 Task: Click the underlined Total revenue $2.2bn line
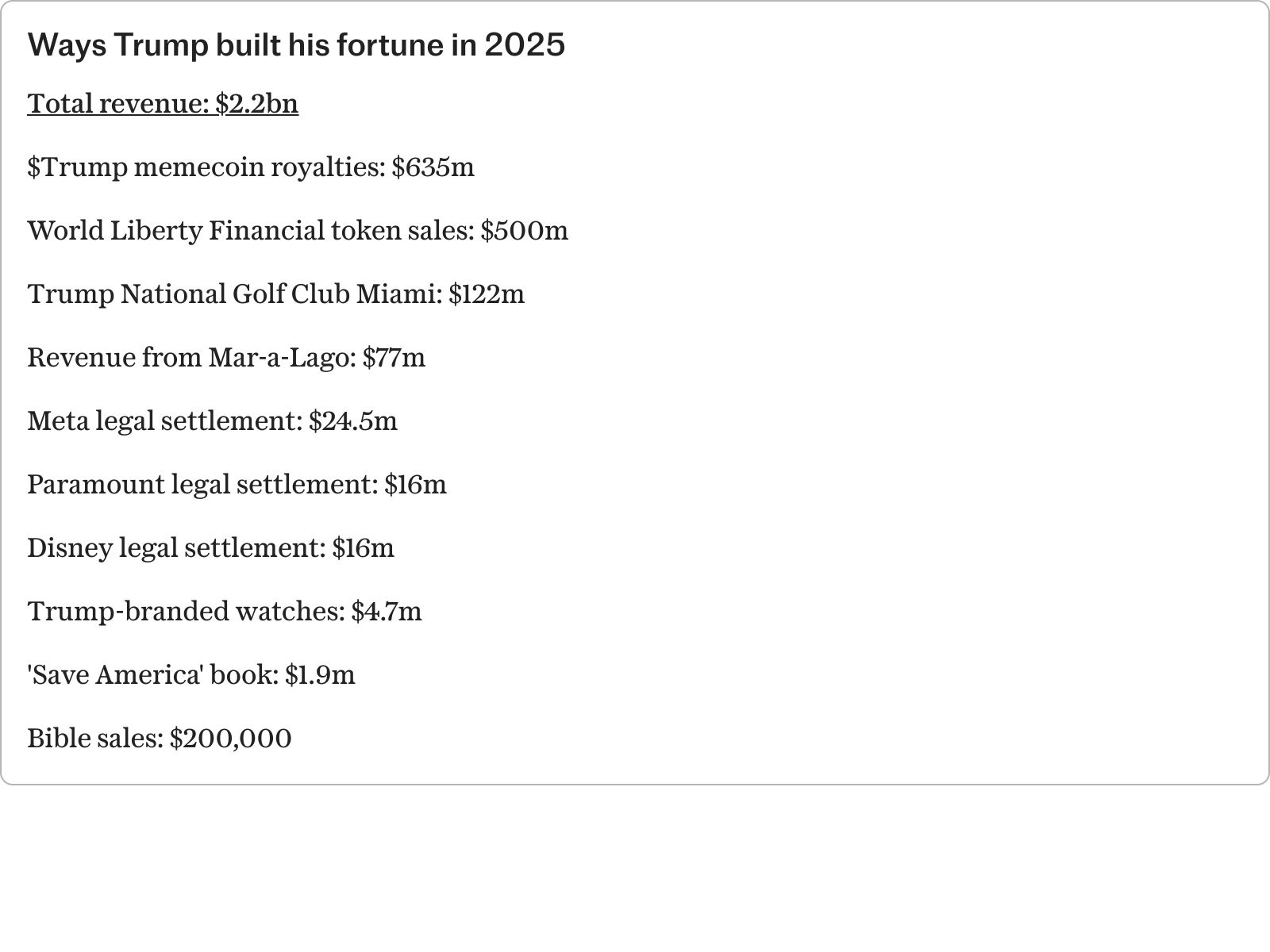163,104
